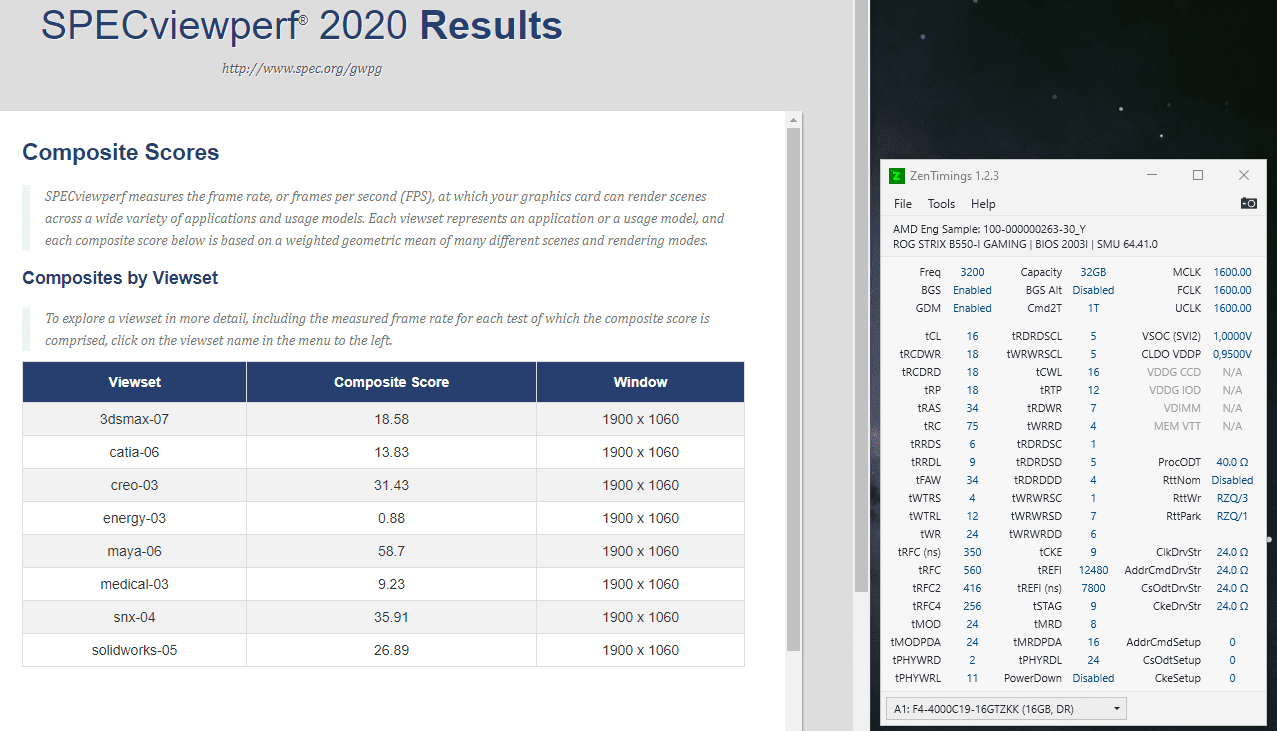Select the creo-03 viewset cell
1277x731 pixels.
pyautogui.click(x=135, y=485)
